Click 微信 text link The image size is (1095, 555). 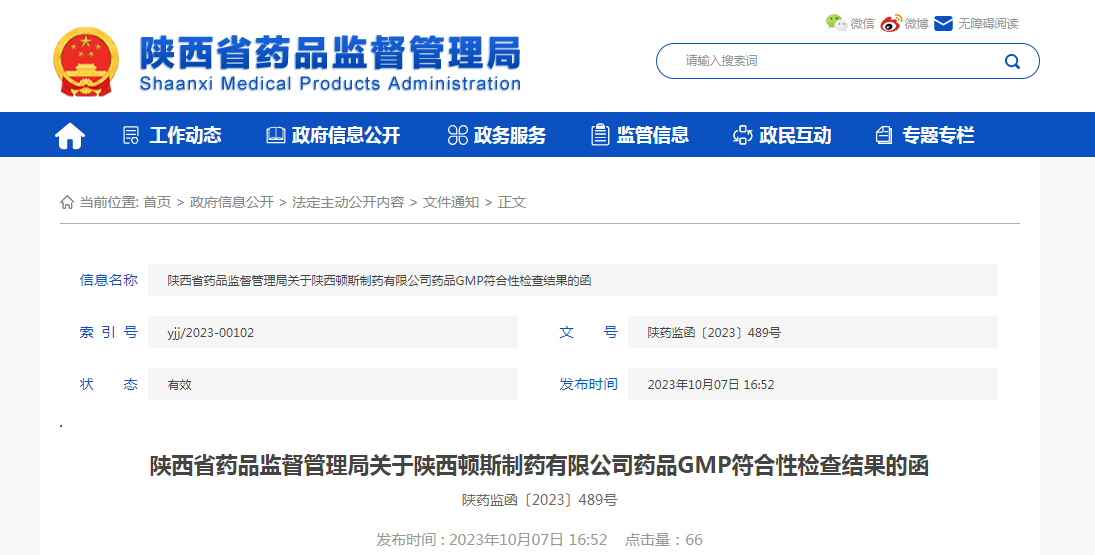[x=862, y=24]
